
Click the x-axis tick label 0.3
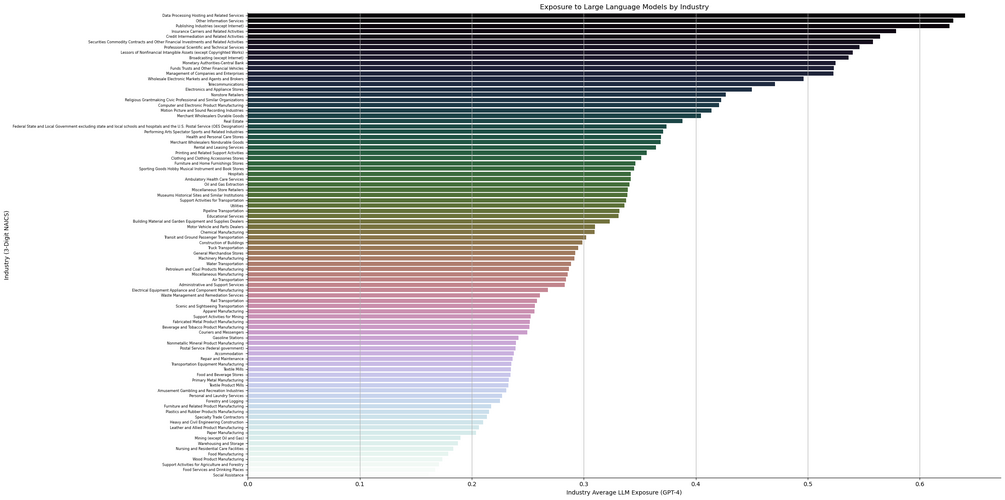pyautogui.click(x=583, y=484)
